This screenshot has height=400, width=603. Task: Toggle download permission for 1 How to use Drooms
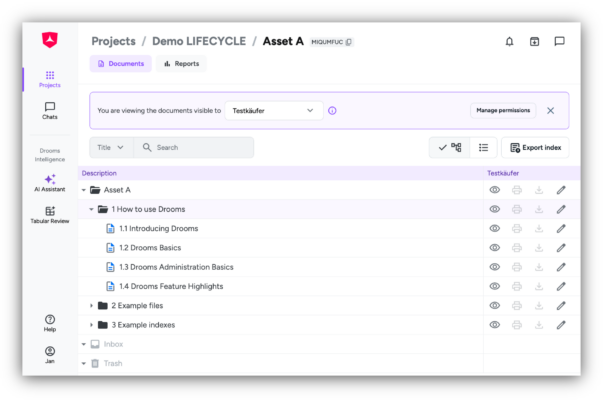pos(539,209)
